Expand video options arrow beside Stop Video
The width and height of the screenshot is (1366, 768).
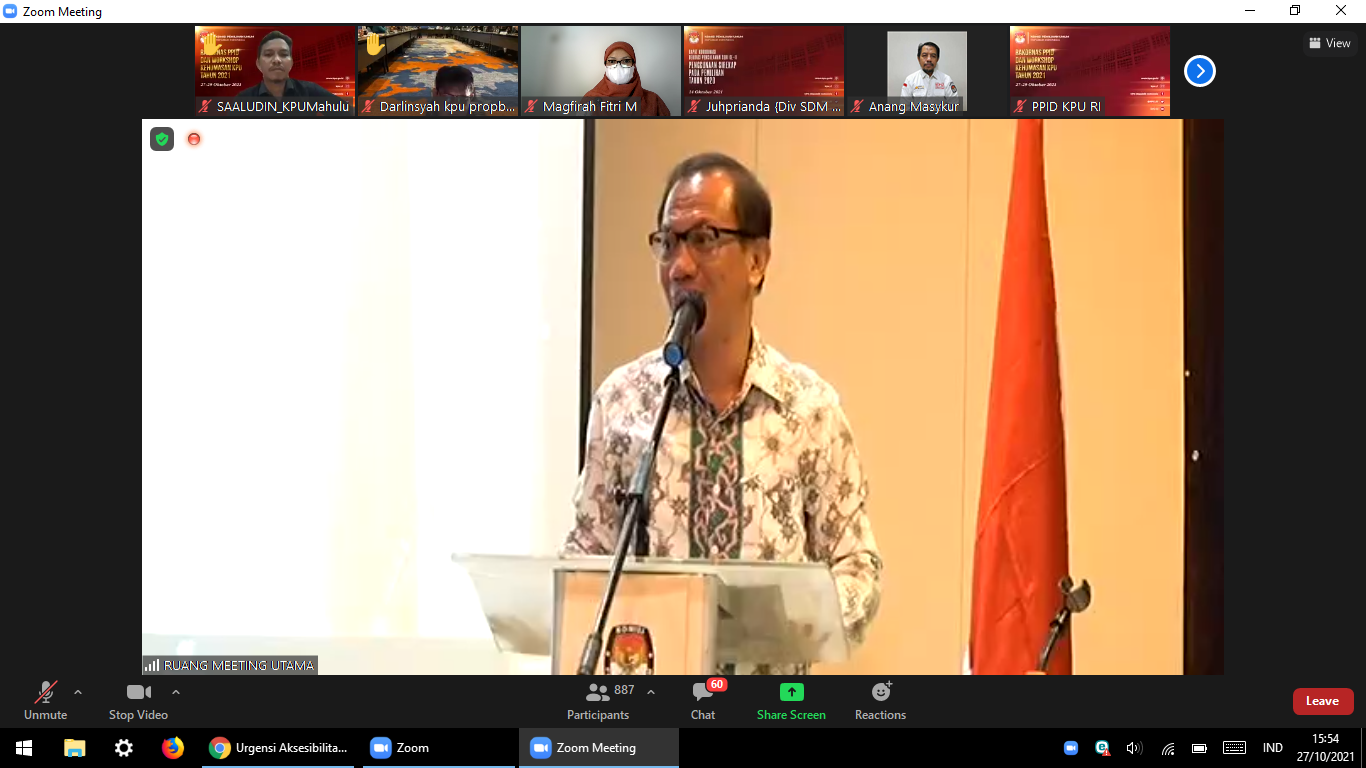[176, 692]
